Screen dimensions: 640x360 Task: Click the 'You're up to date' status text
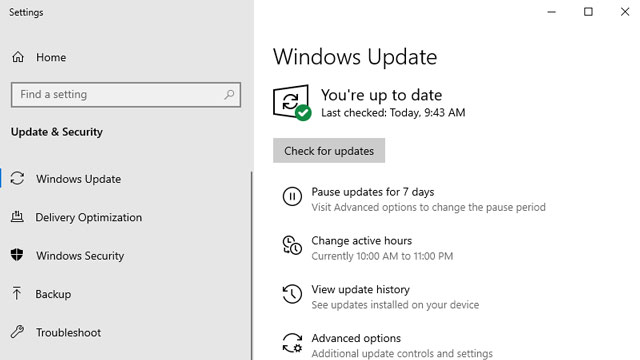[381, 95]
